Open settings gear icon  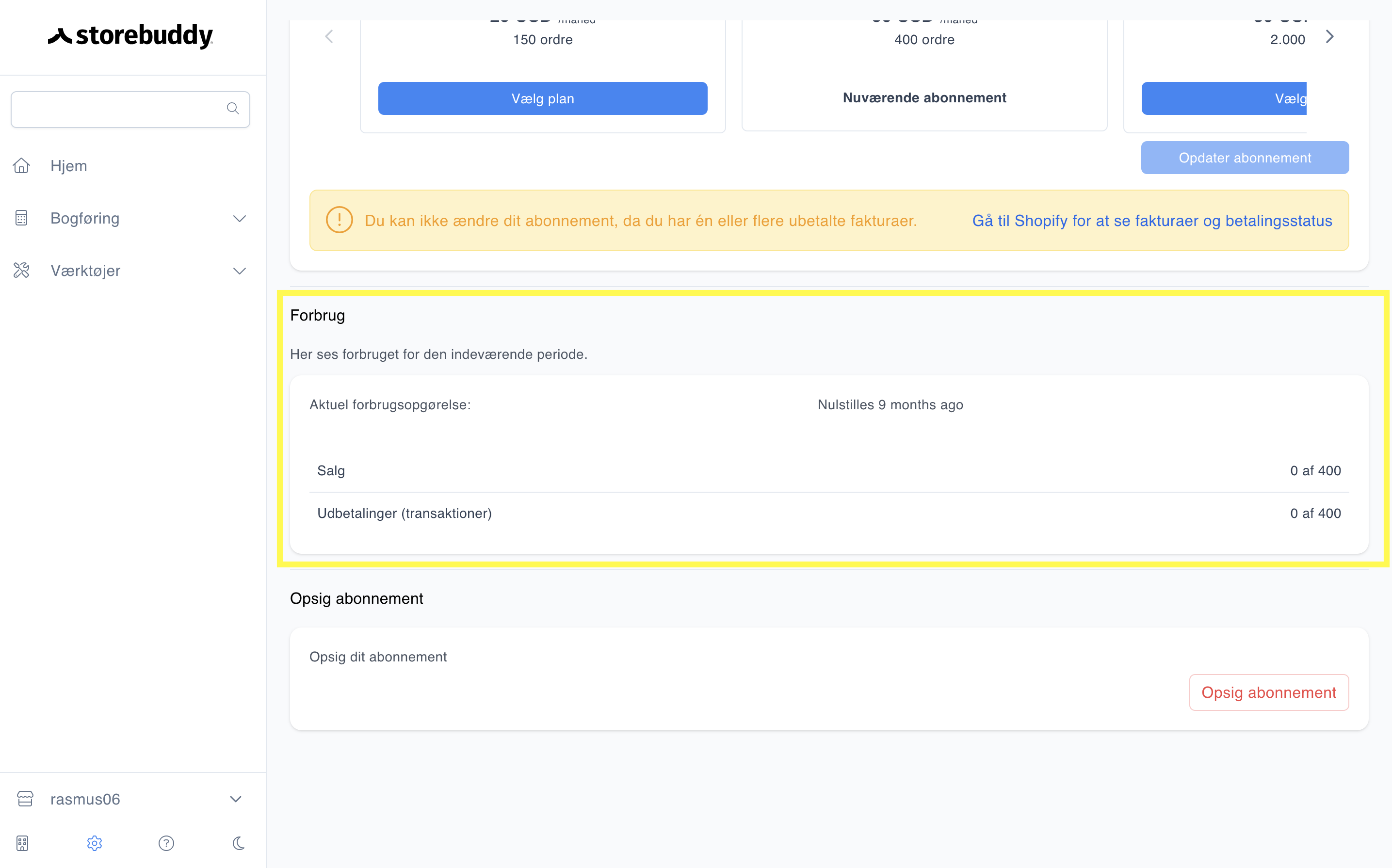[x=94, y=843]
